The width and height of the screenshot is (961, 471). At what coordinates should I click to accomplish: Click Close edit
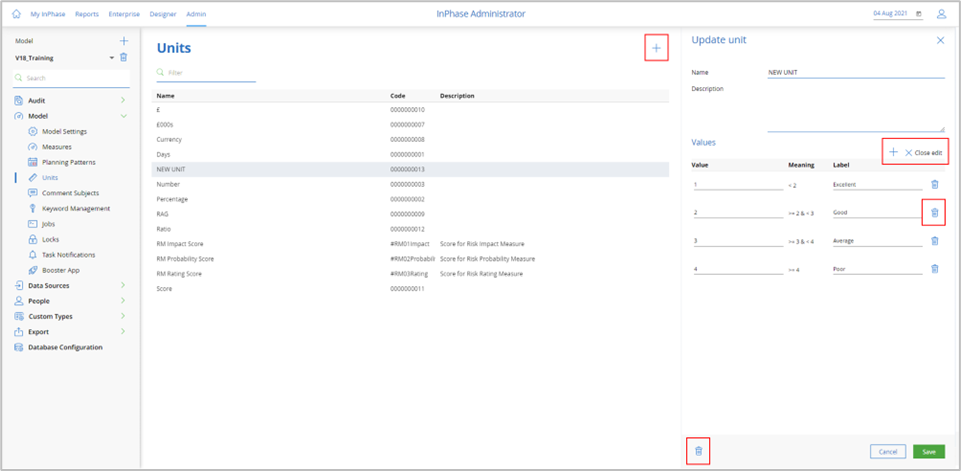923,153
